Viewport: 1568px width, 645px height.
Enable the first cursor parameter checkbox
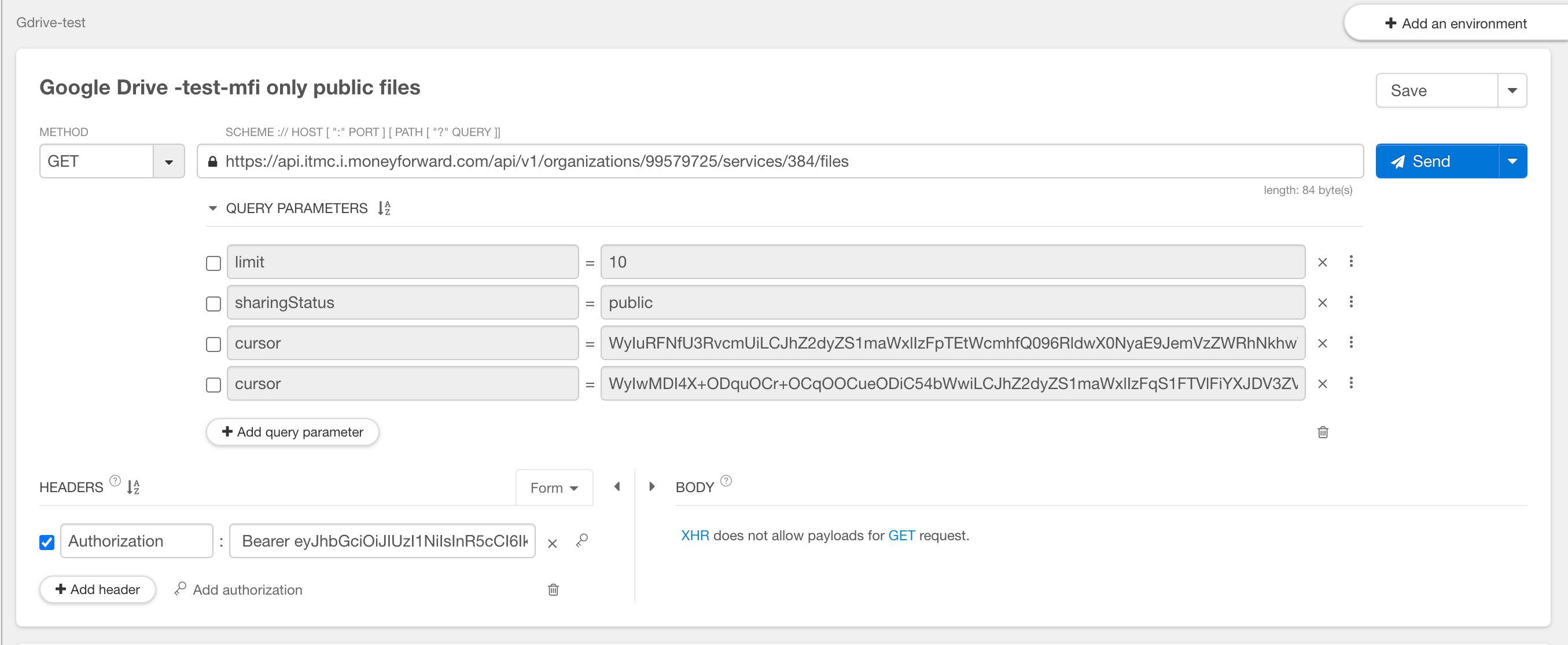(x=213, y=345)
